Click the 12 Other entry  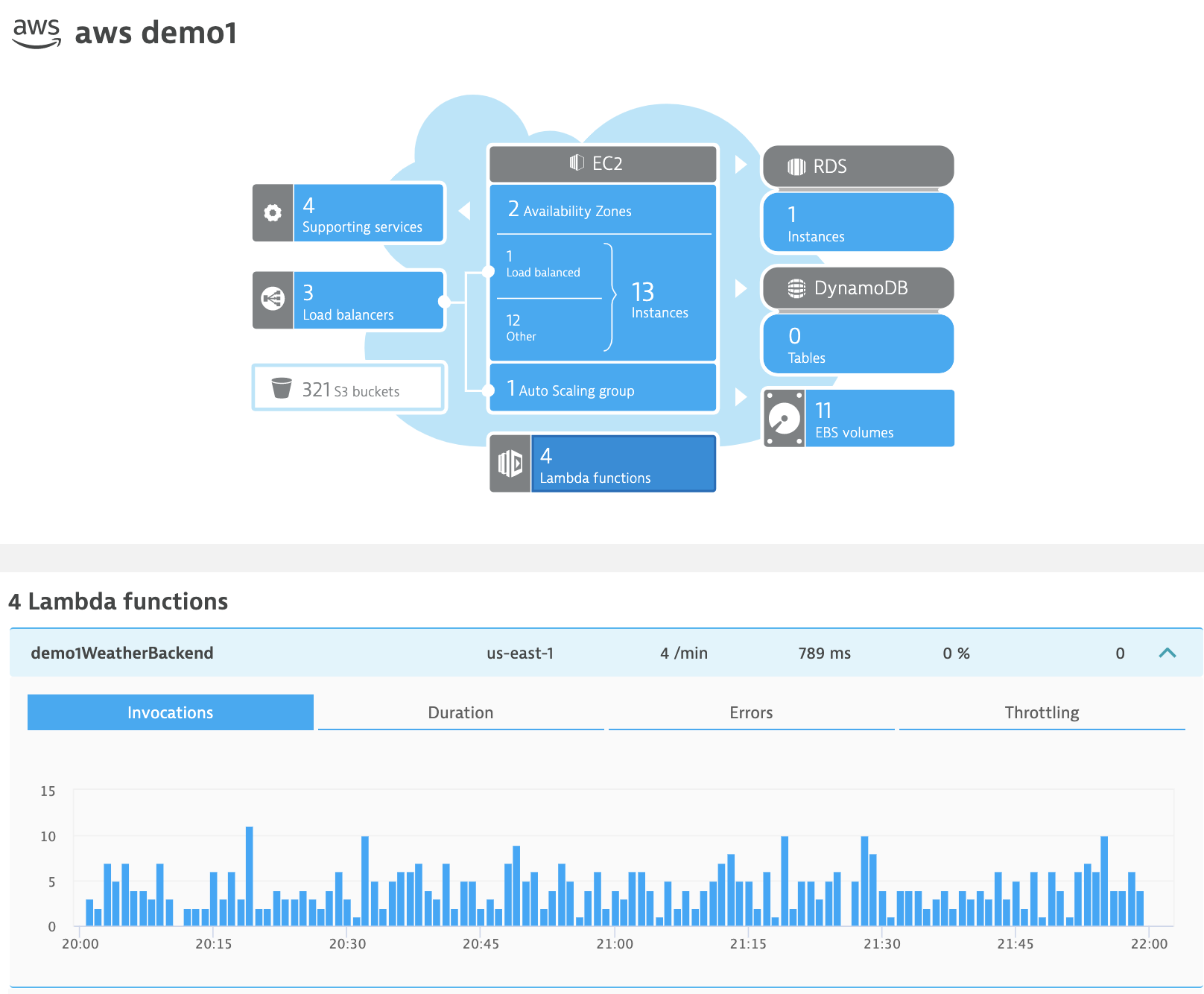click(x=521, y=328)
